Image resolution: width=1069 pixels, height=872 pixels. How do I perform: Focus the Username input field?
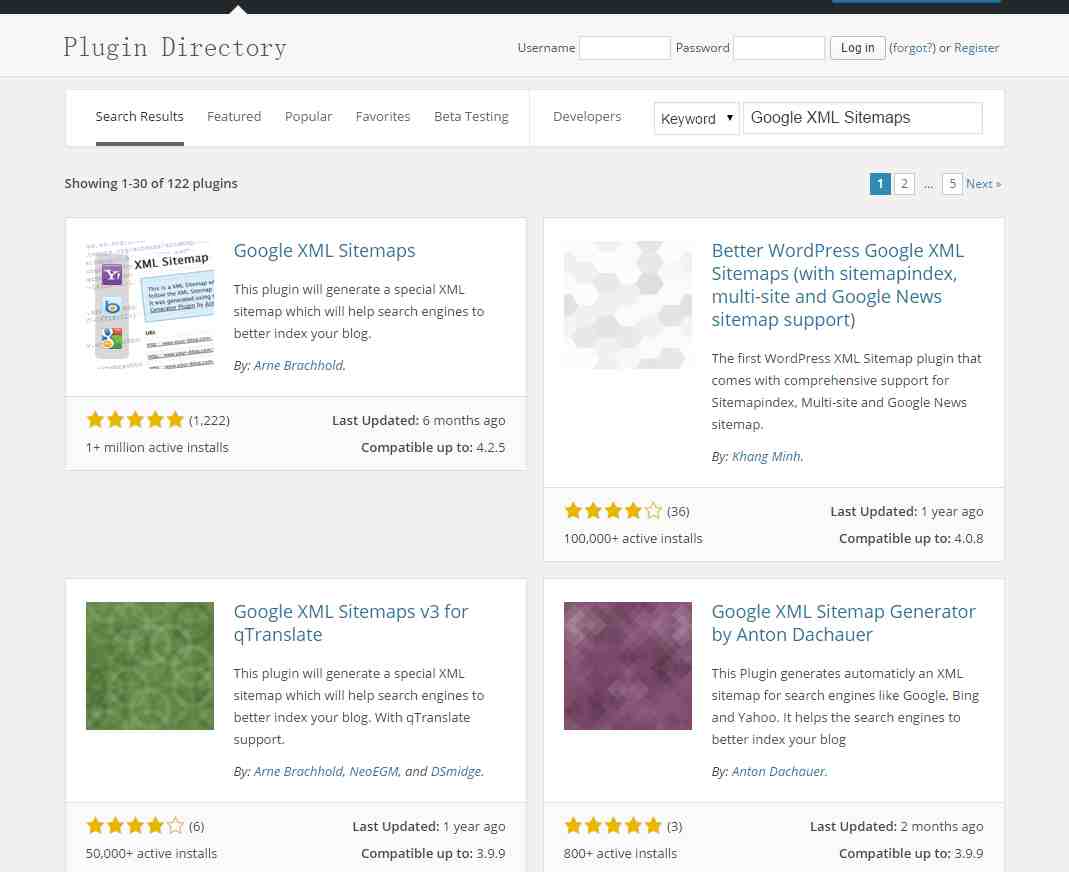pos(624,48)
